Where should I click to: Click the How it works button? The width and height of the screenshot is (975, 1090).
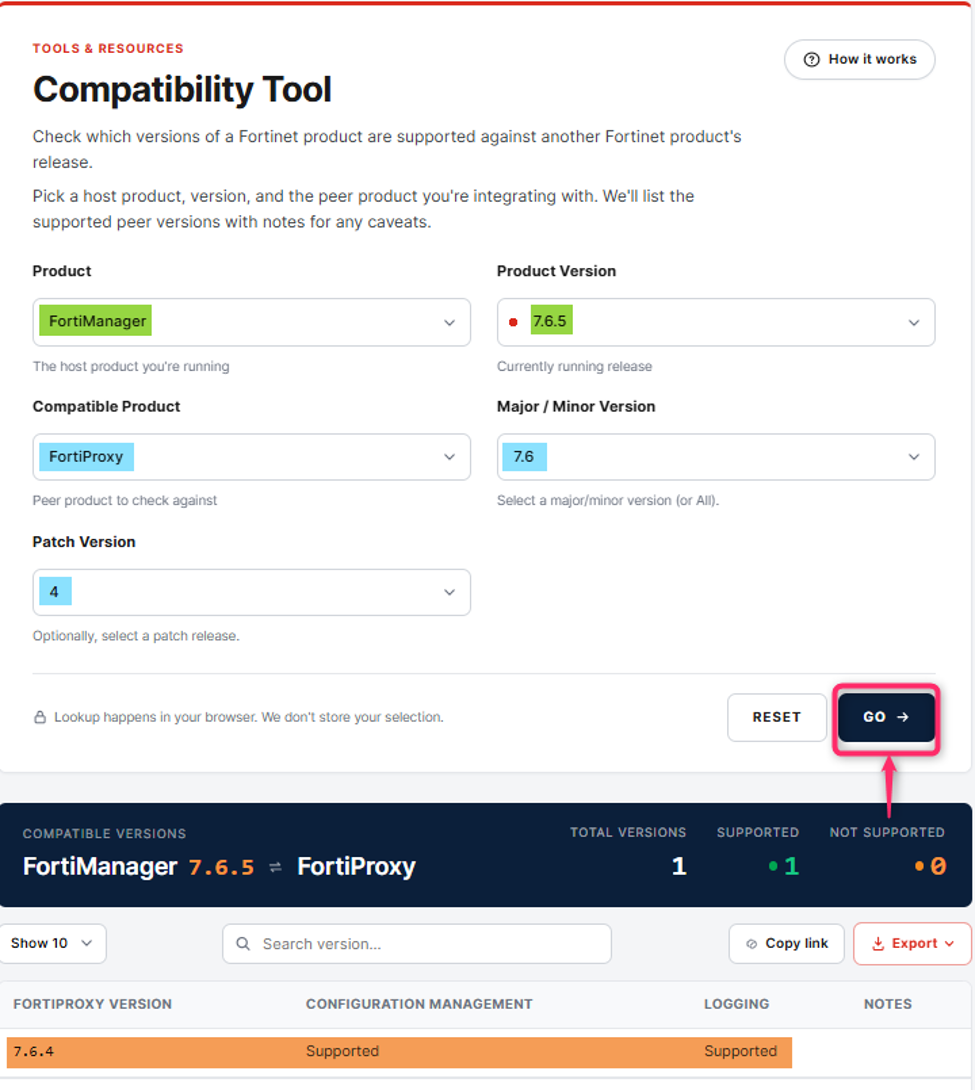click(860, 60)
